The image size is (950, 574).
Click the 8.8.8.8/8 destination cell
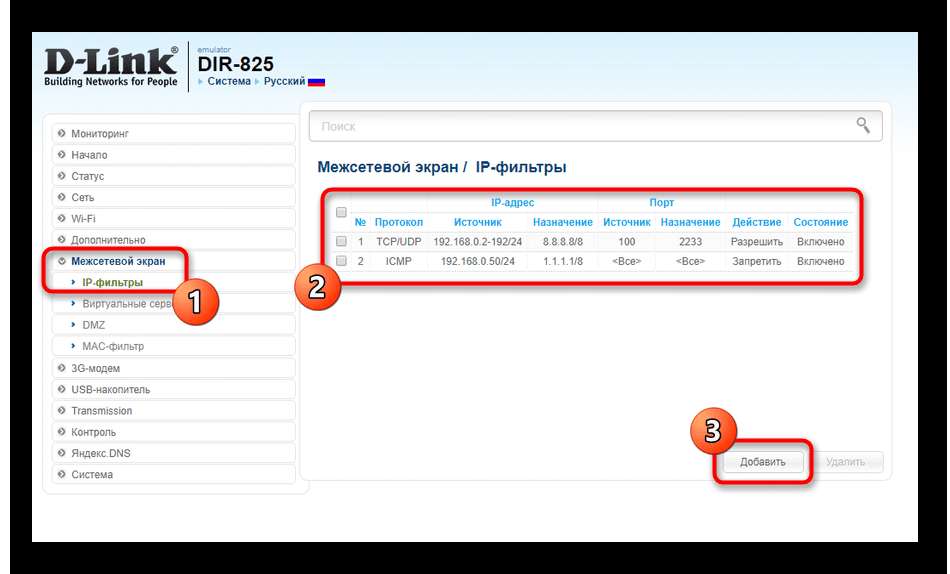click(x=563, y=241)
